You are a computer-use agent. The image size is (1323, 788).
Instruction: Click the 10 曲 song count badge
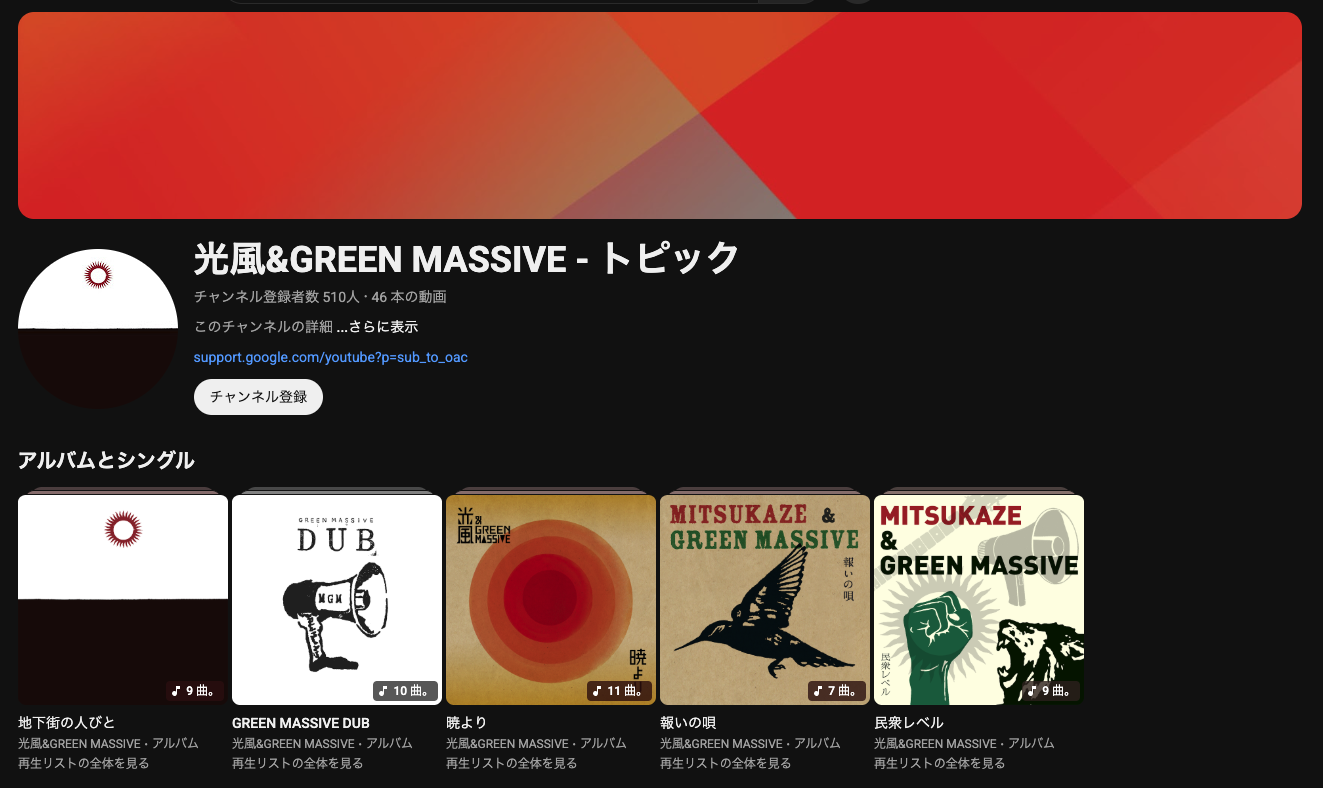click(405, 691)
